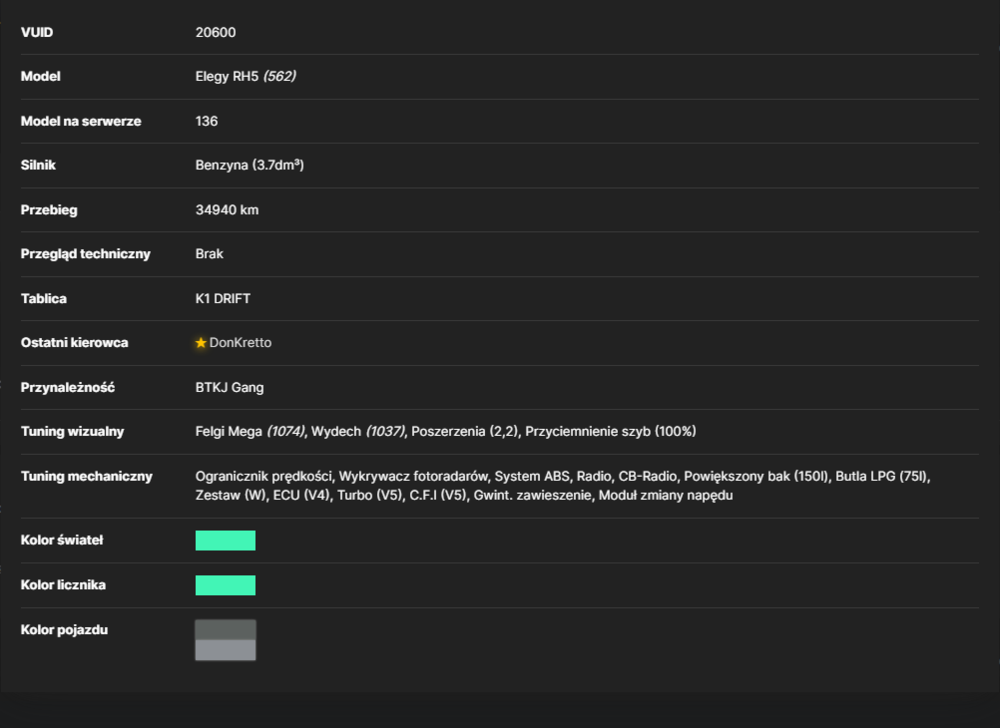Click the Powiększony bak (150l) item
Image resolution: width=1000 pixels, height=728 pixels.
coord(756,477)
